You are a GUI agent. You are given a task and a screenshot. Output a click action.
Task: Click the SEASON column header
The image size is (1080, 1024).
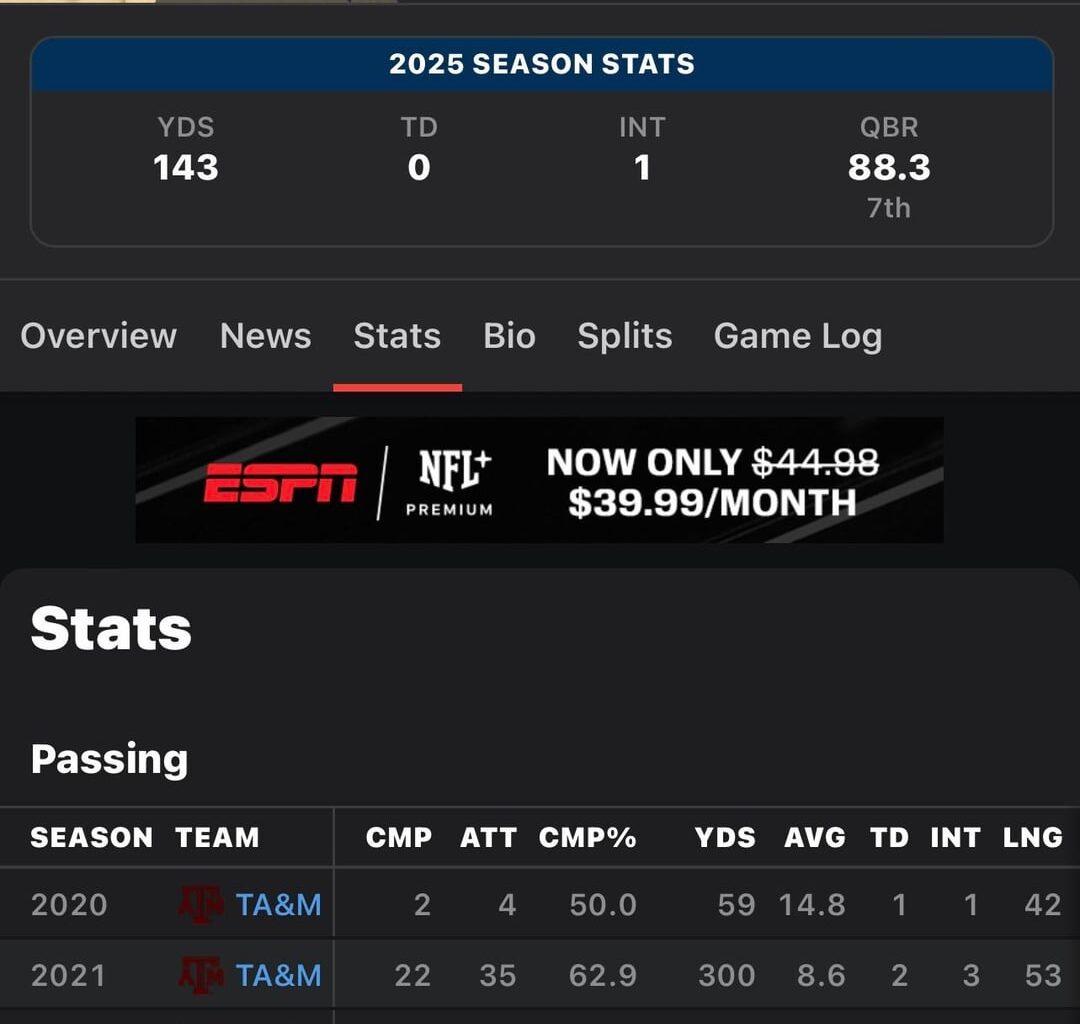[91, 838]
